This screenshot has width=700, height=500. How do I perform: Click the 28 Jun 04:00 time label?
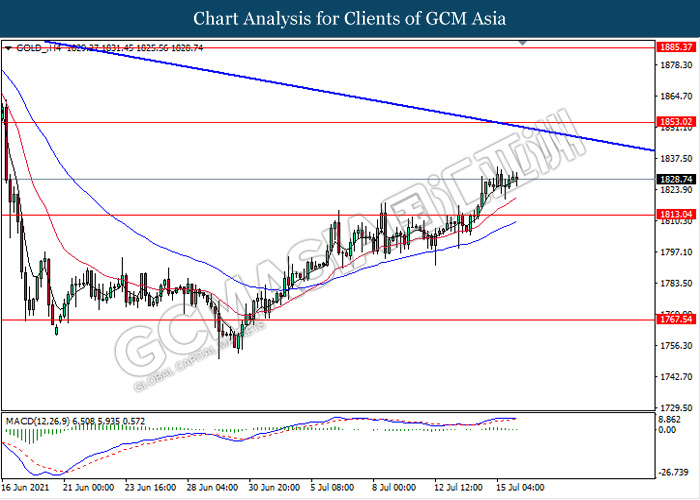[212, 487]
